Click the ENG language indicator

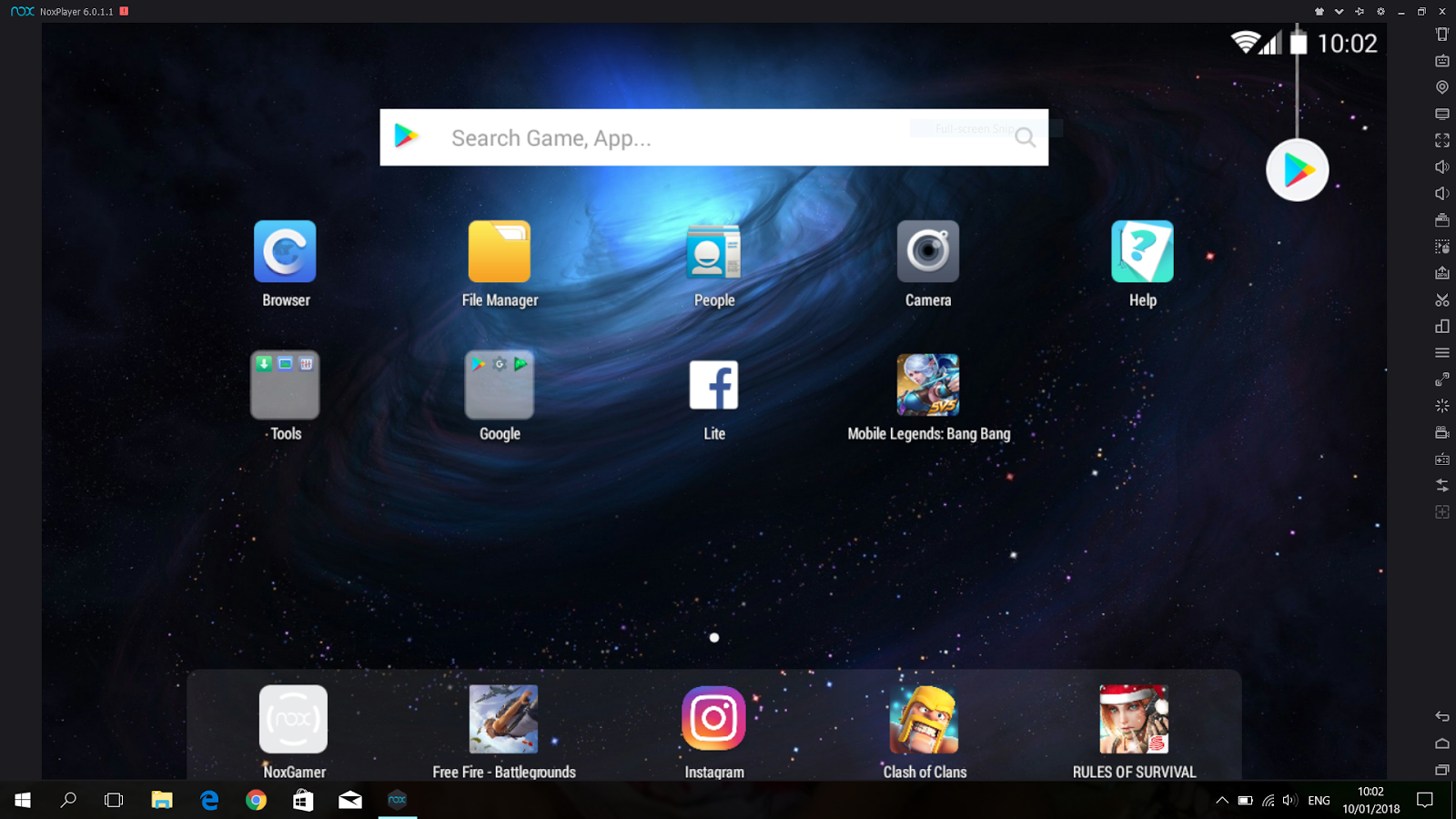1319,801
